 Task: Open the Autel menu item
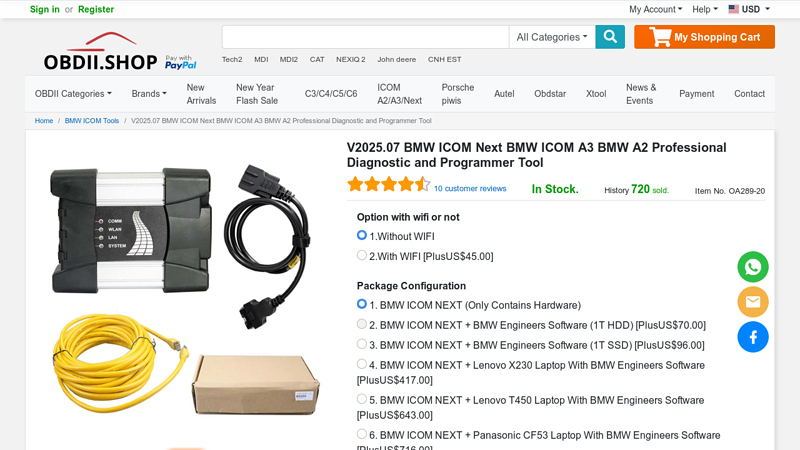pos(504,94)
